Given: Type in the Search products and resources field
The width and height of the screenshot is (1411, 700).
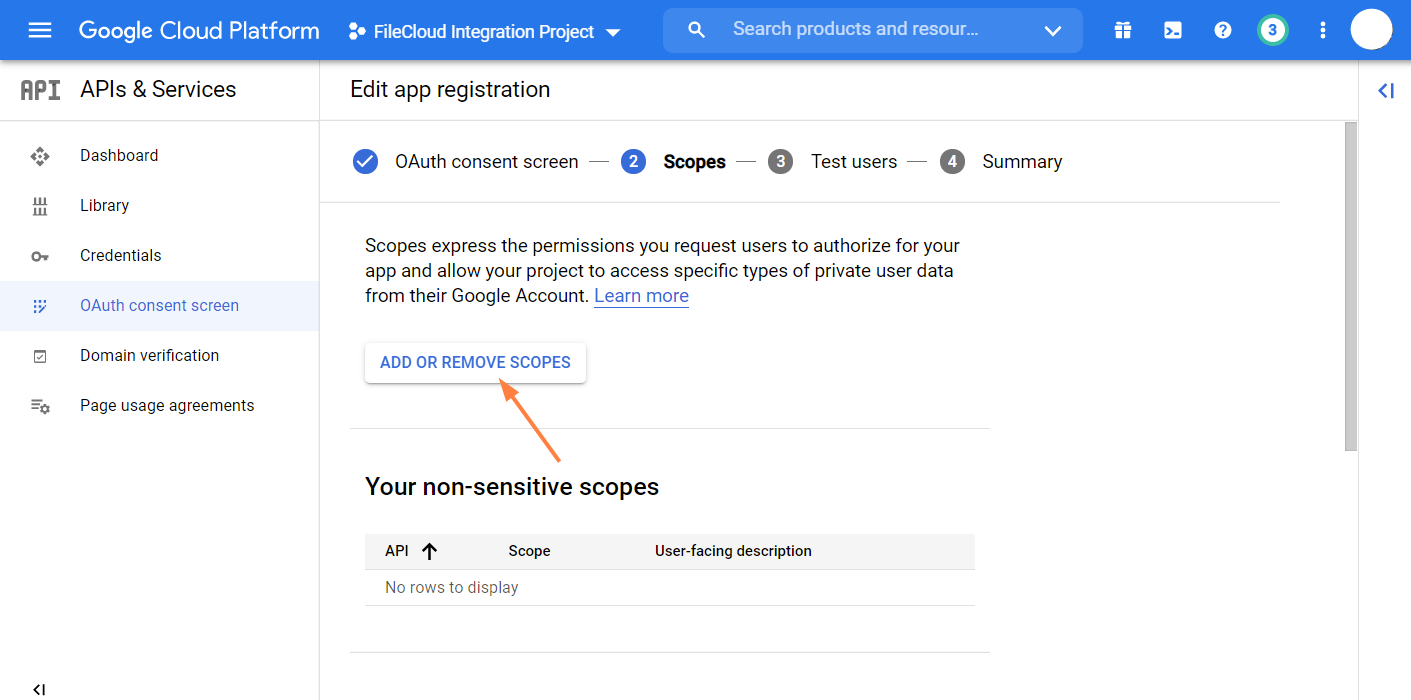Looking at the screenshot, I should point(855,30).
